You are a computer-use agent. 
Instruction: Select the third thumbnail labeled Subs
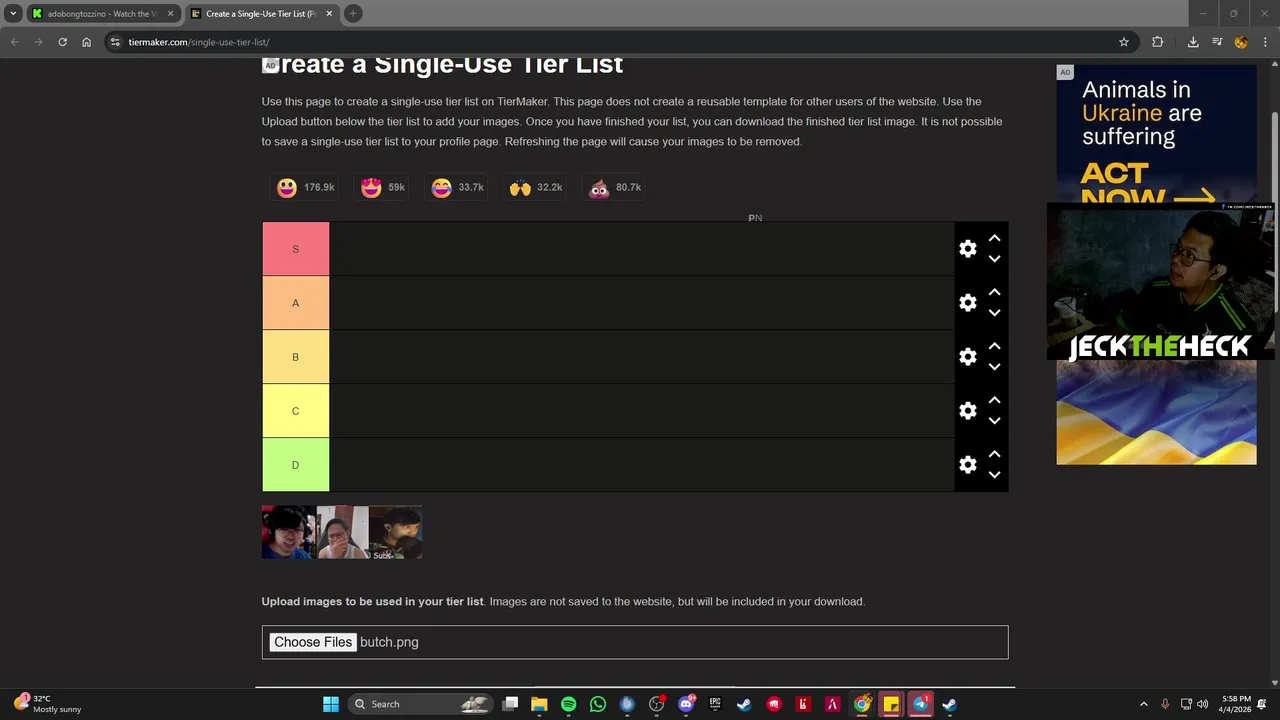tap(395, 532)
